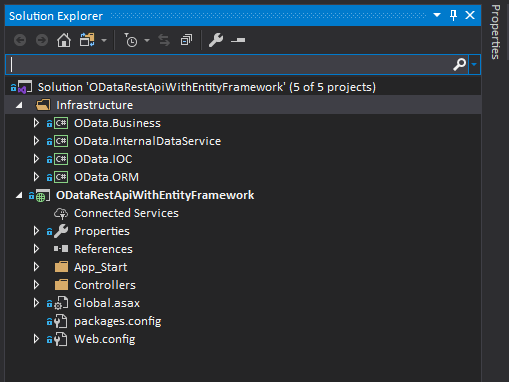The image size is (509, 382).
Task: Click the OData.IOC C# project icon
Action: (61, 159)
